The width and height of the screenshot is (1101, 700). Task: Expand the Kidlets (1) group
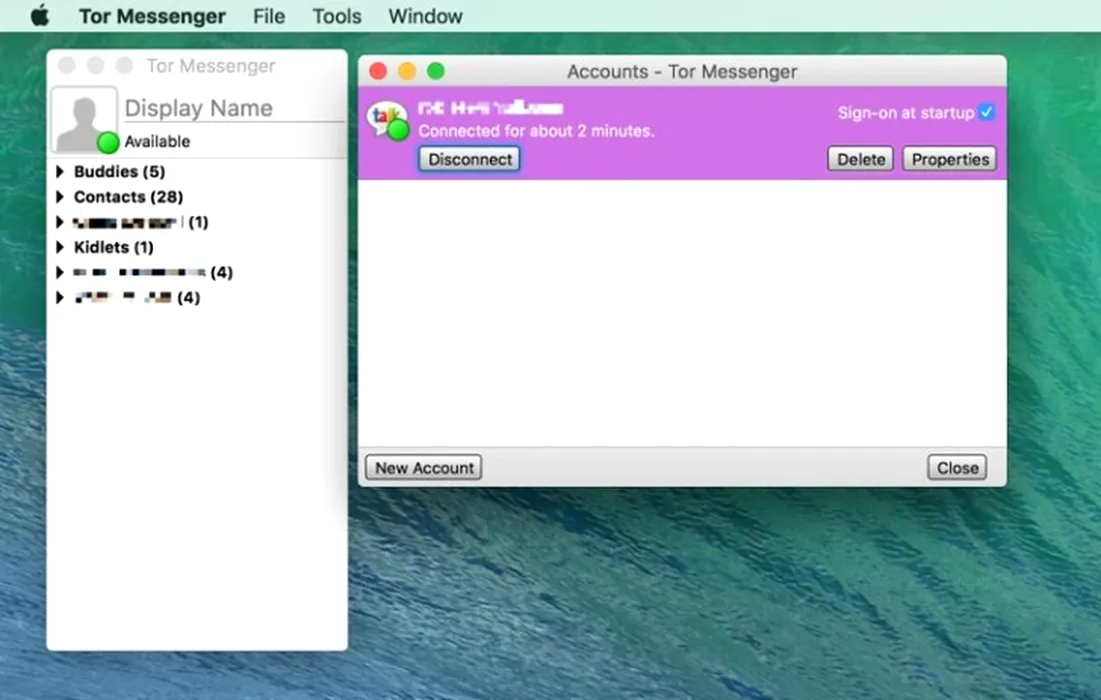(x=61, y=247)
